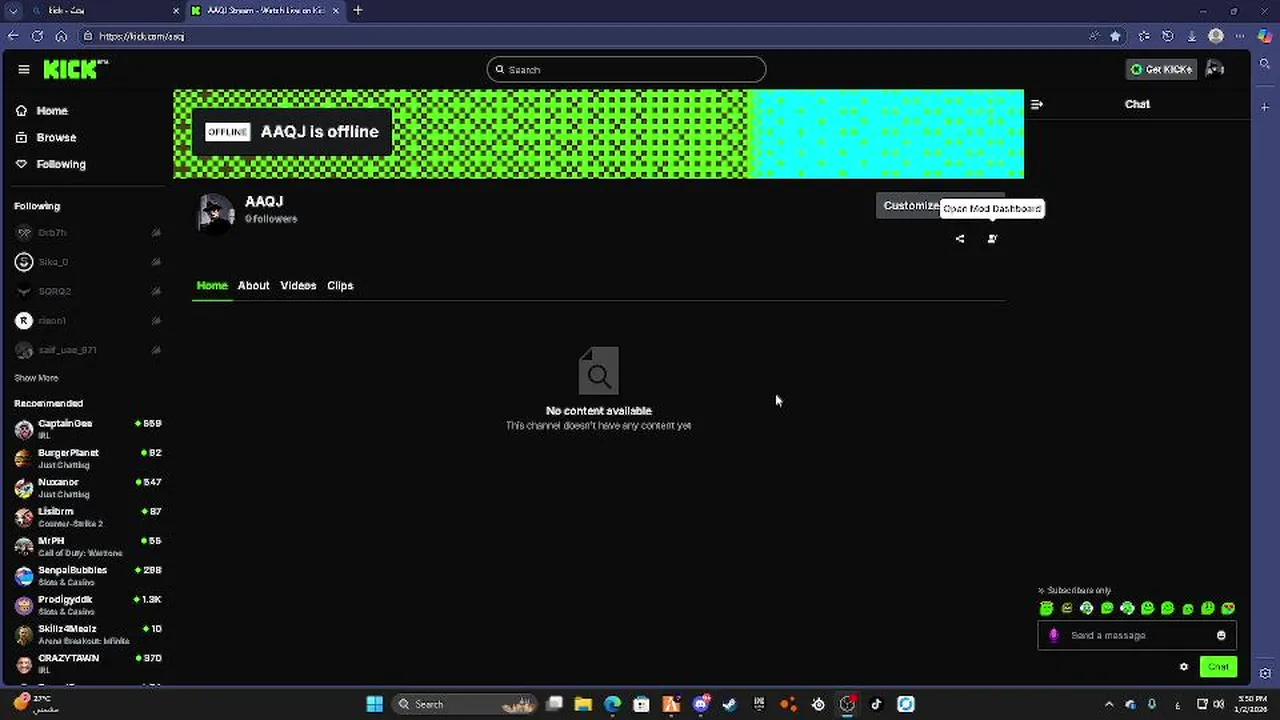Expand the Show More following list
The height and width of the screenshot is (720, 1280).
point(36,378)
